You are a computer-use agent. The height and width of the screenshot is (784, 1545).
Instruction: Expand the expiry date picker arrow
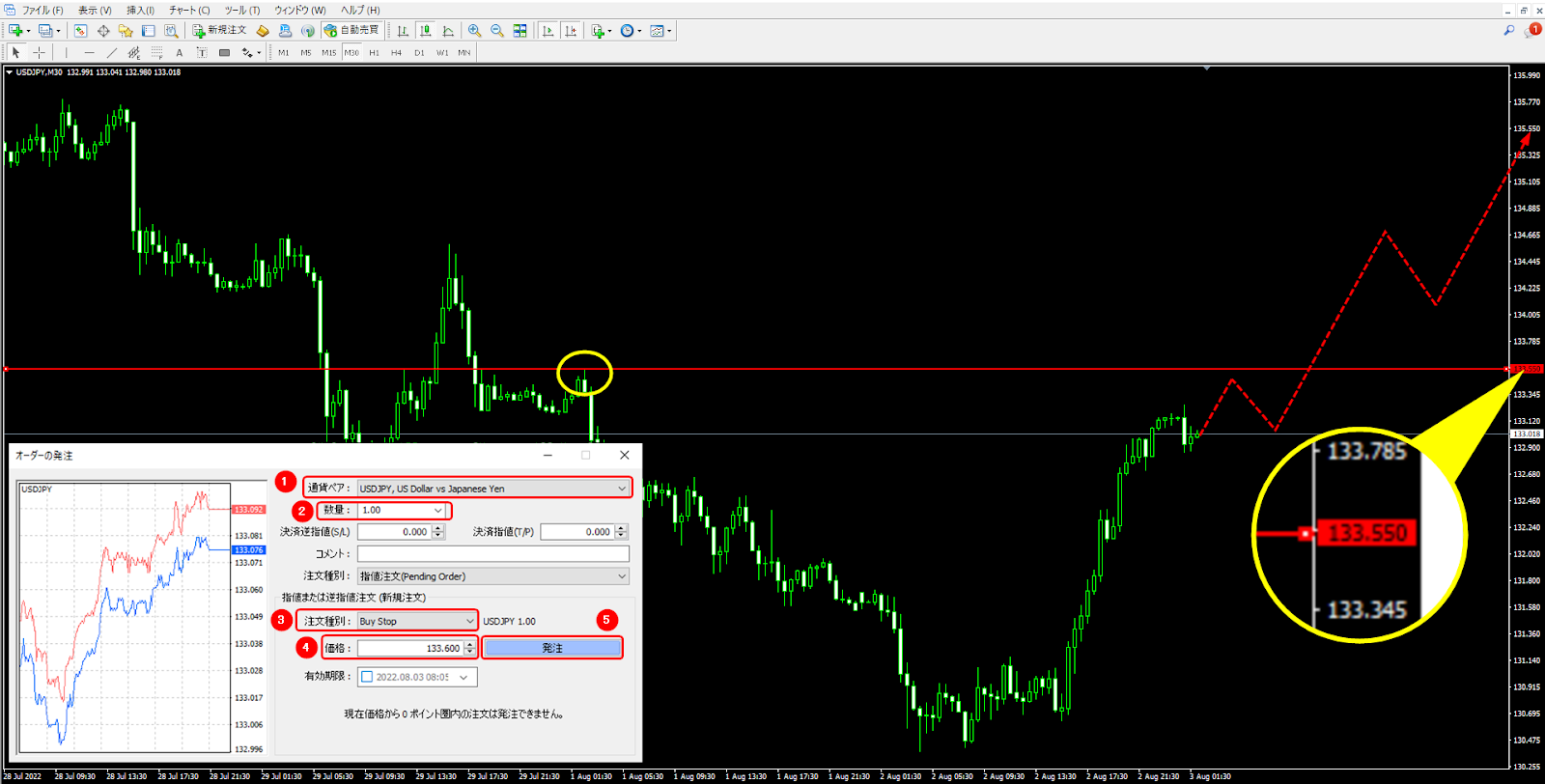(463, 677)
